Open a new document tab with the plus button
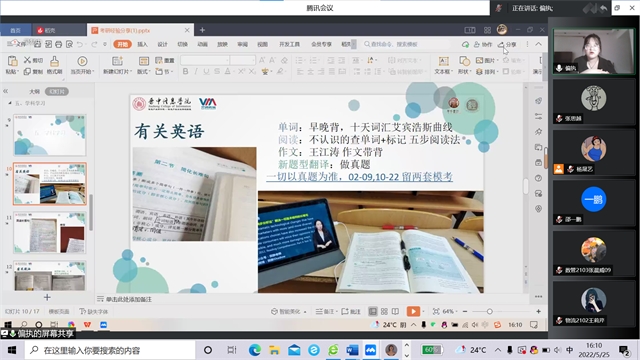The width and height of the screenshot is (640, 360). pyautogui.click(x=202, y=30)
